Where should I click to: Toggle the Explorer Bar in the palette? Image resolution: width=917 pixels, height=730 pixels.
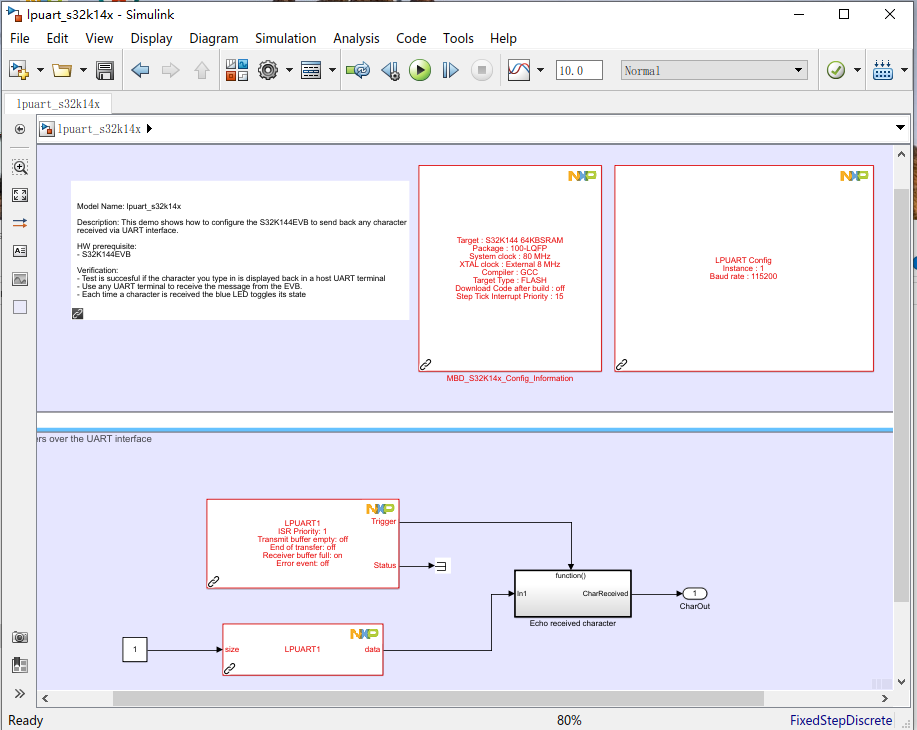(20, 129)
